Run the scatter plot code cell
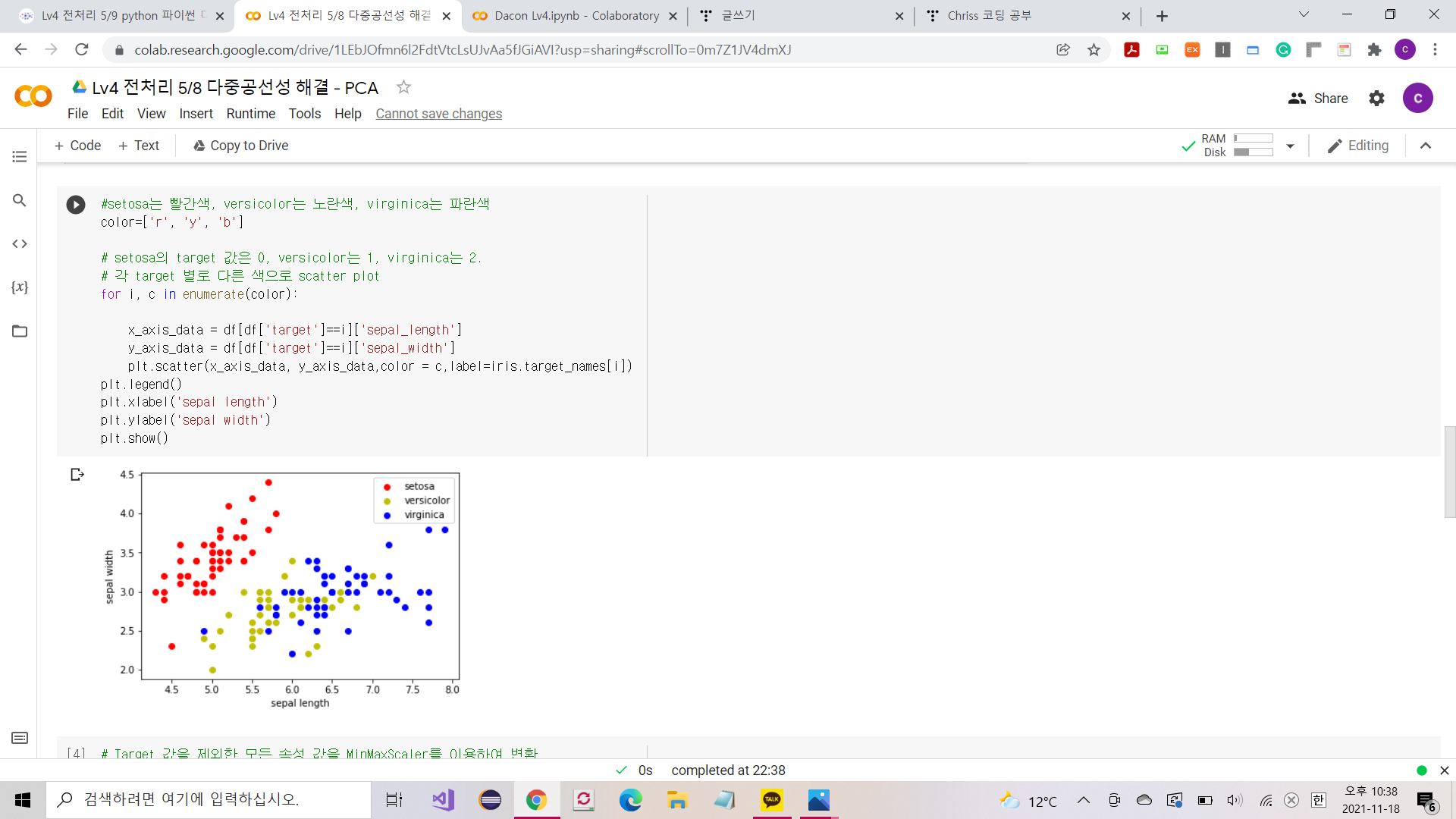The width and height of the screenshot is (1456, 819). coord(76,205)
